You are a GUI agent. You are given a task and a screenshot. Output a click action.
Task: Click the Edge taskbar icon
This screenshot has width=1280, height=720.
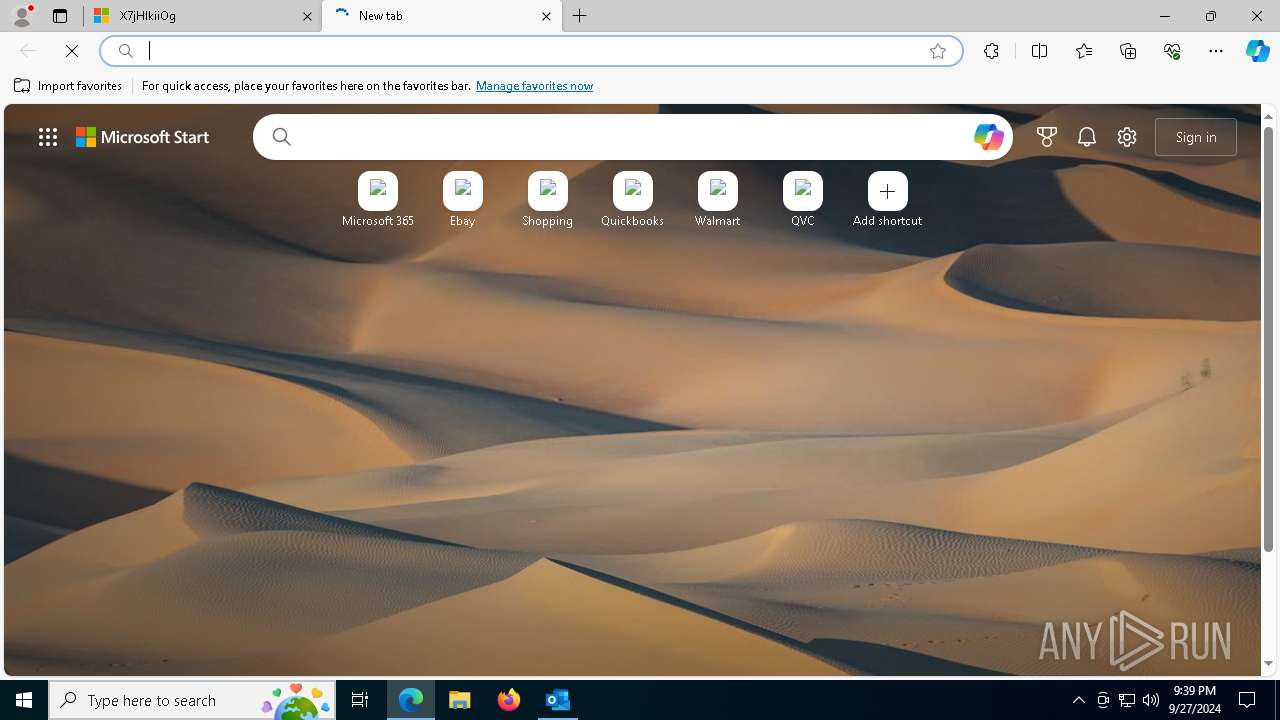click(x=411, y=700)
